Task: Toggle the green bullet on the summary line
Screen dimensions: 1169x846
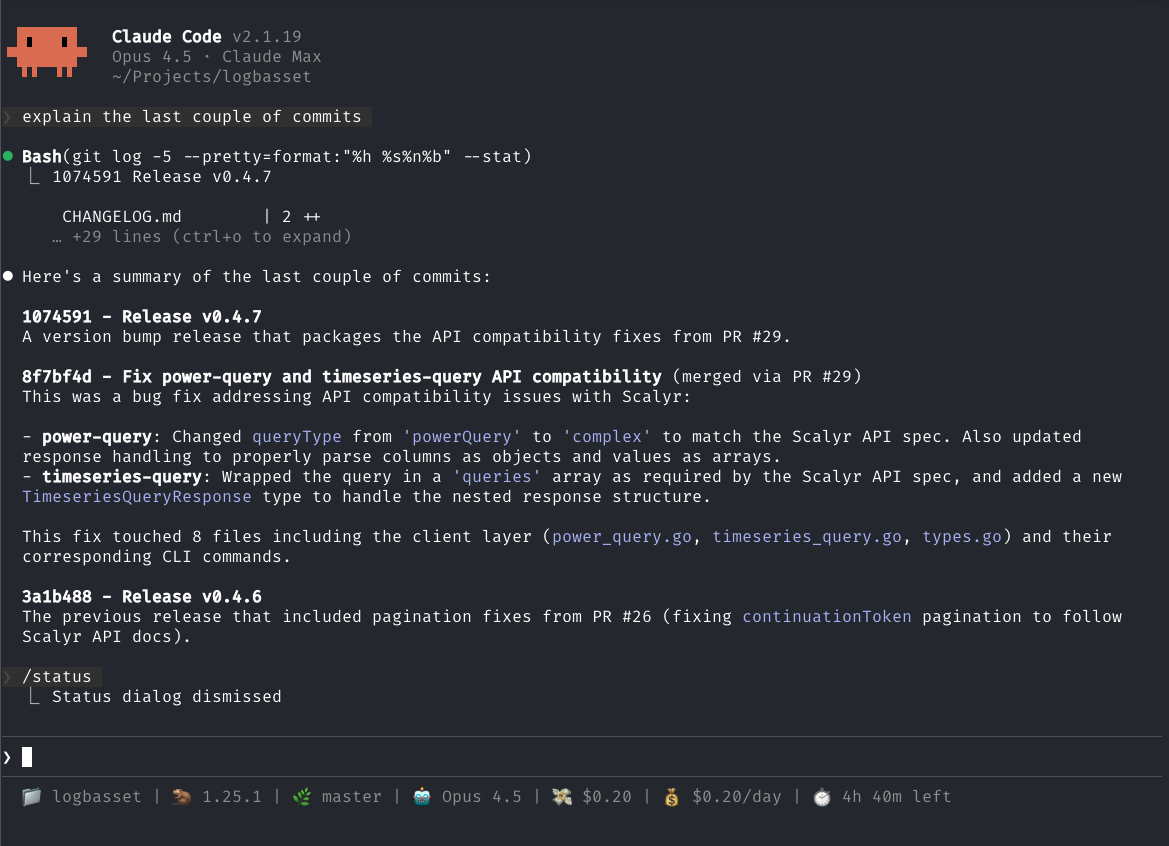Action: (x=10, y=276)
